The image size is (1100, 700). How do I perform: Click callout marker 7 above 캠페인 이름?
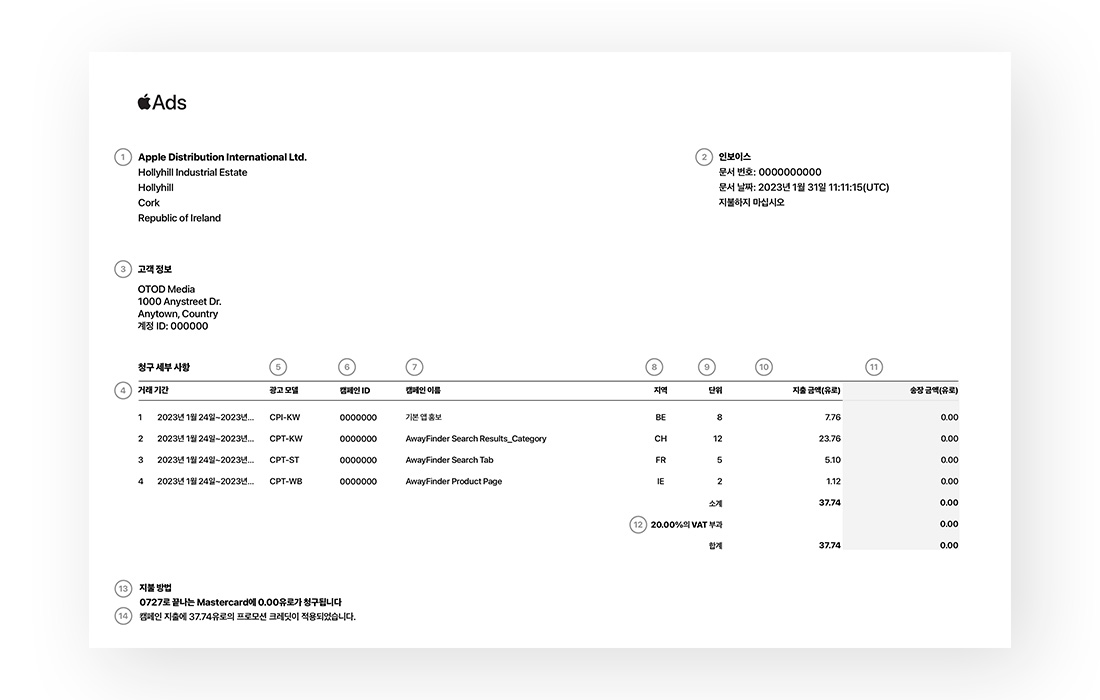pos(415,367)
